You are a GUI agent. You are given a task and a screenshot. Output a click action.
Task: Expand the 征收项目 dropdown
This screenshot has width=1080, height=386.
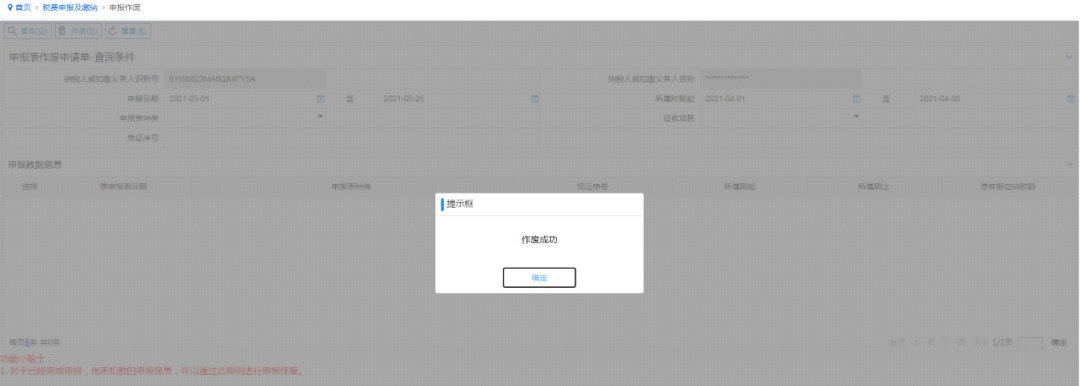coord(856,117)
